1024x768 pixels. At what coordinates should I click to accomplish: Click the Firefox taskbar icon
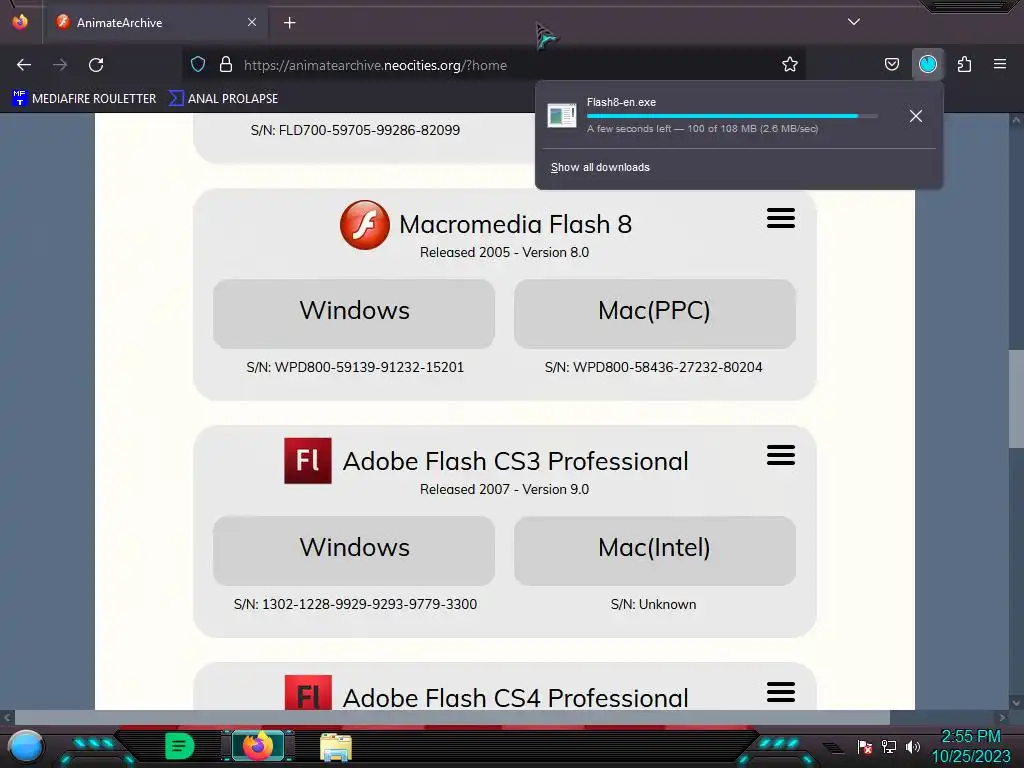tap(258, 746)
